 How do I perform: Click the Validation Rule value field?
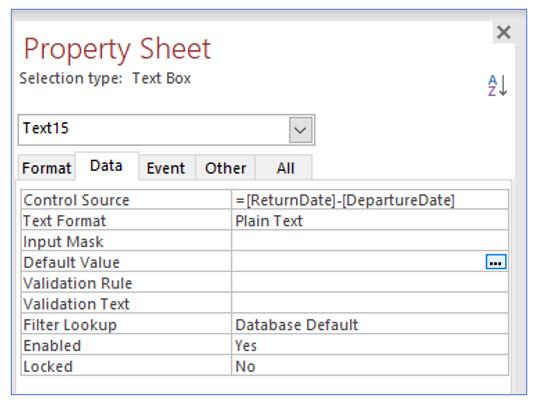pos(370,283)
